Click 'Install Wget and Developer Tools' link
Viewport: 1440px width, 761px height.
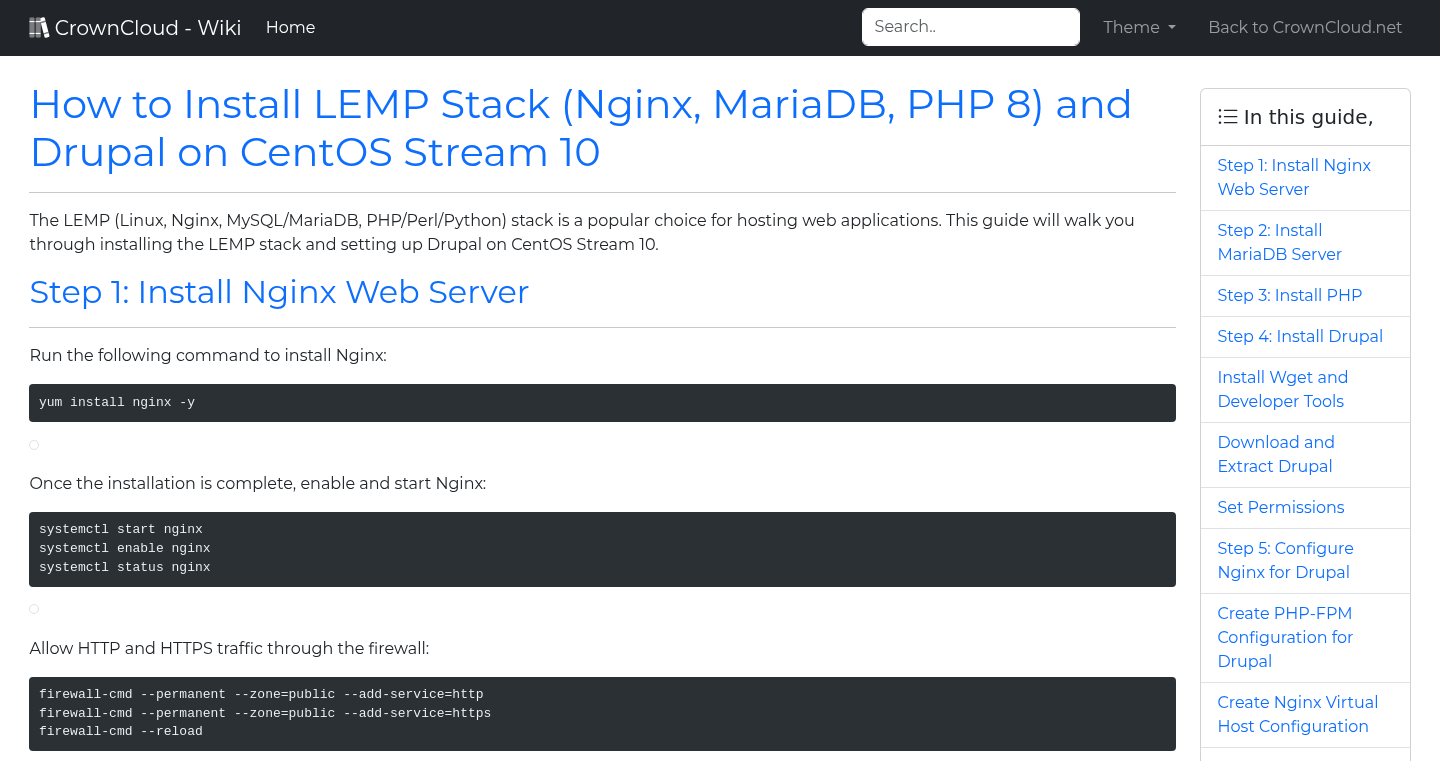(1283, 389)
